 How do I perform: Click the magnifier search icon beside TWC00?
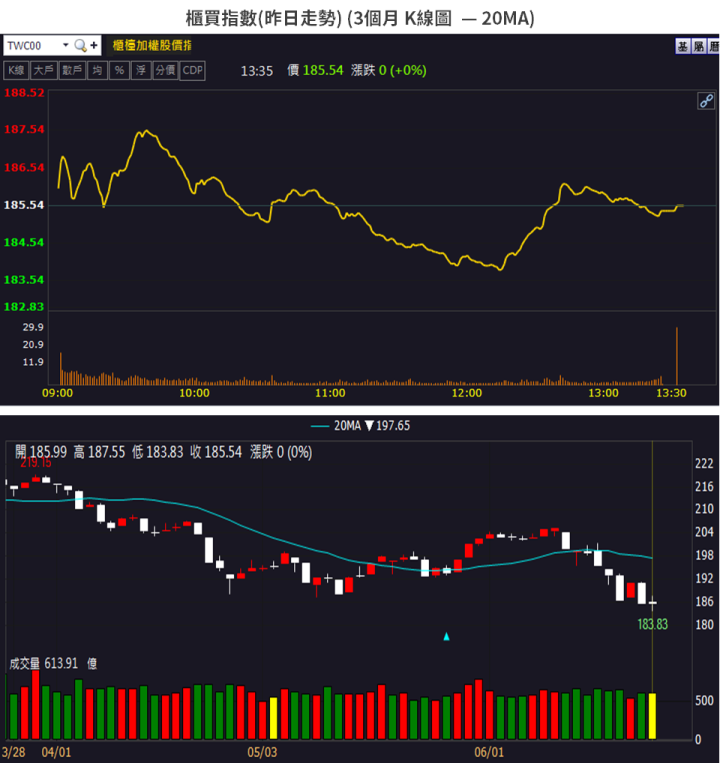tap(81, 45)
